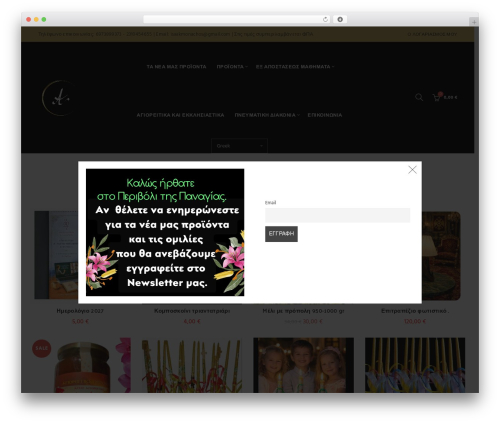
Task: Close the newsletter popup with the X
Action: (x=412, y=170)
